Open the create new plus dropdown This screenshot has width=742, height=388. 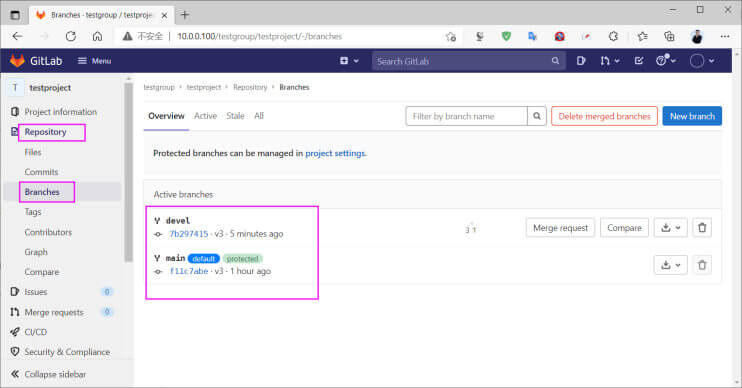tap(349, 61)
